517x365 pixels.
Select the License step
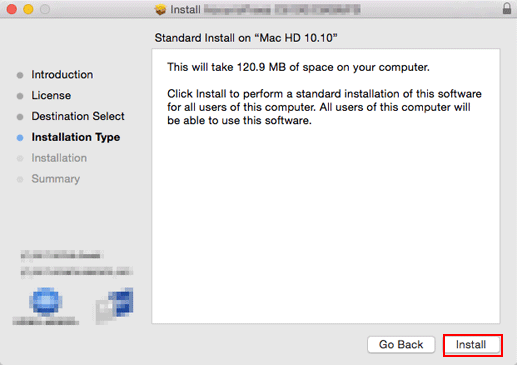[x=51, y=96]
